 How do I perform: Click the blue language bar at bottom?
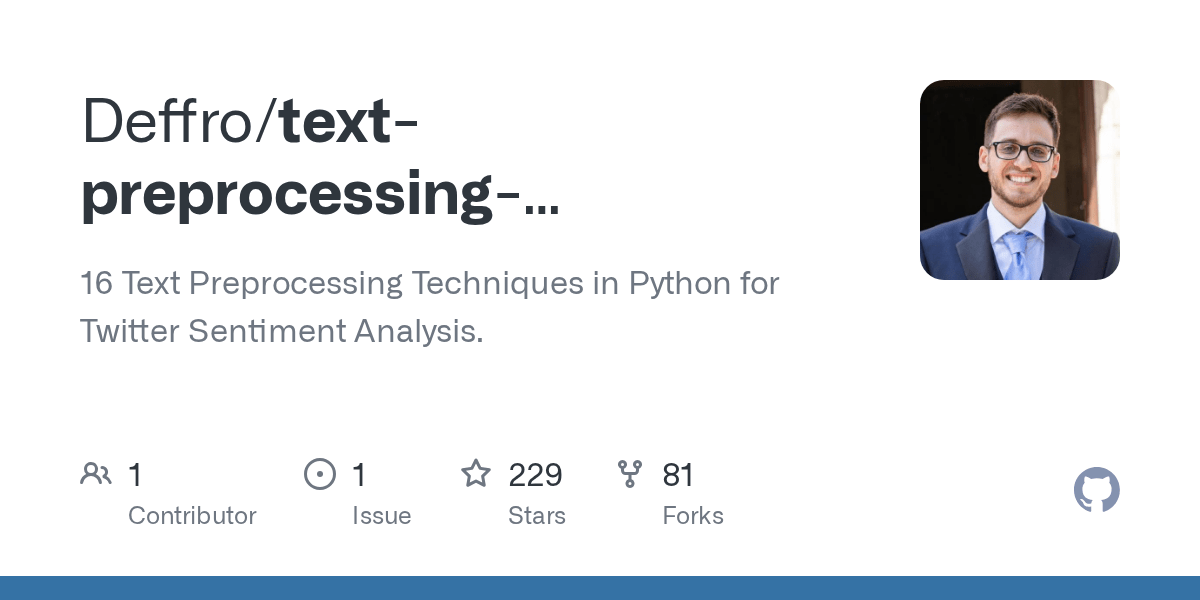tap(600, 588)
